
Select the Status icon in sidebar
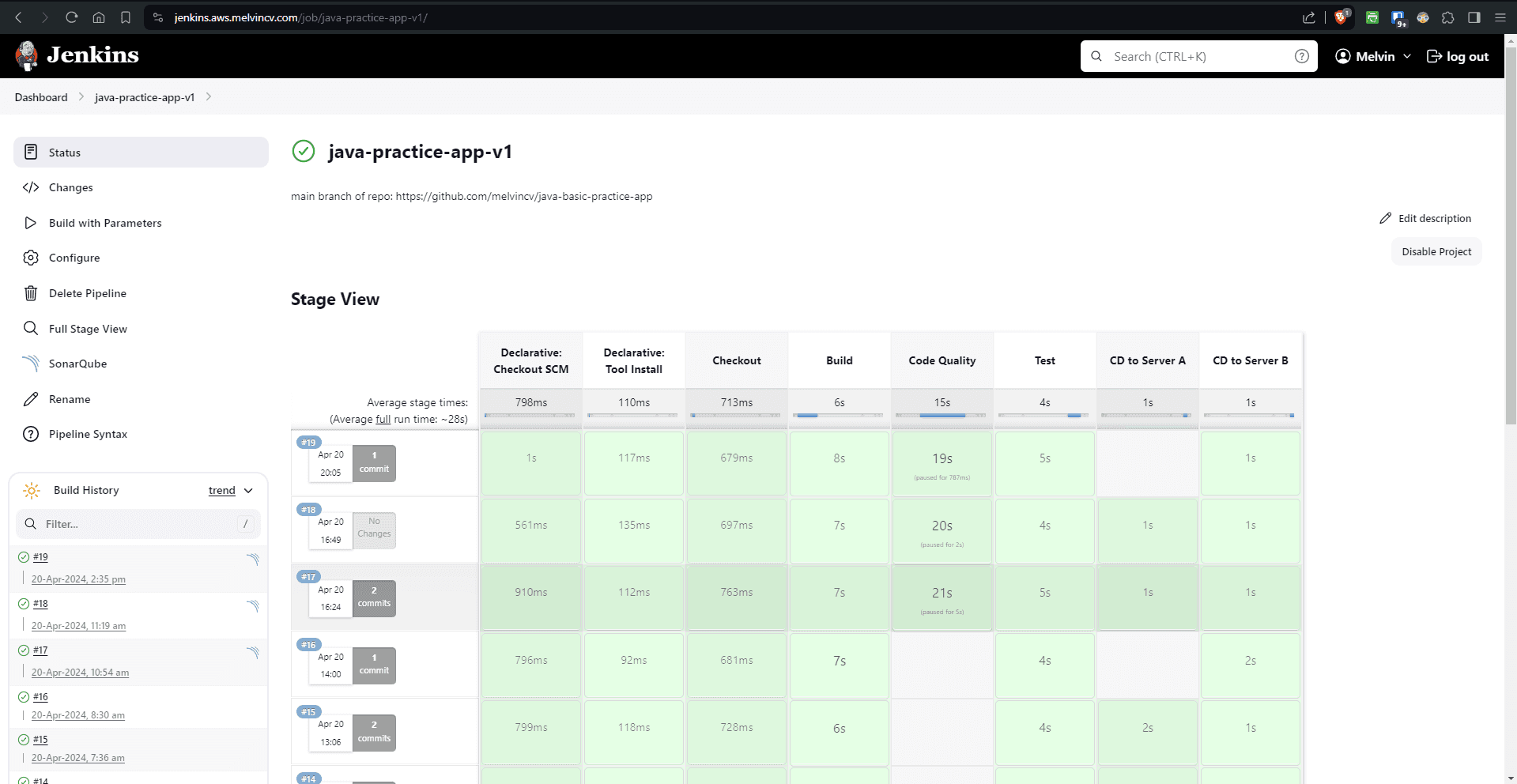tap(30, 152)
